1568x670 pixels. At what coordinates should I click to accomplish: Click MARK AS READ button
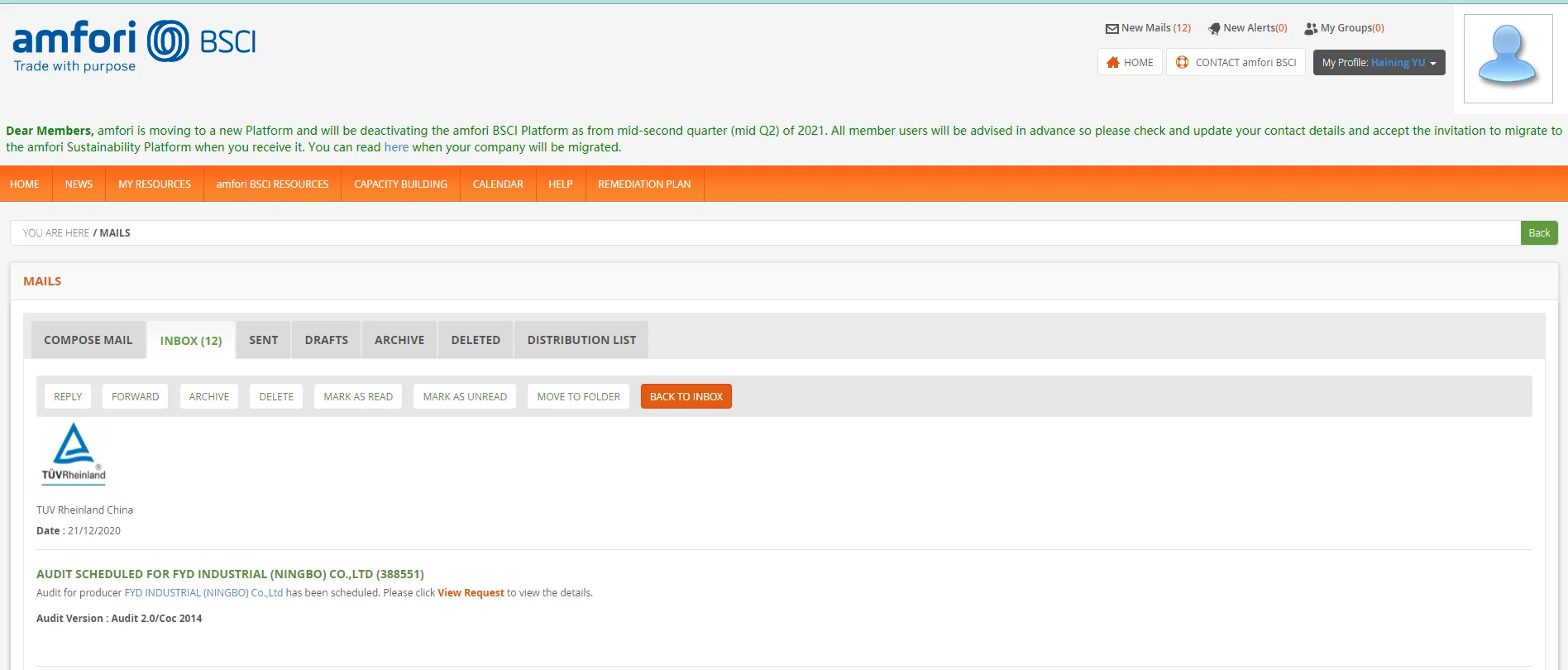(x=358, y=397)
